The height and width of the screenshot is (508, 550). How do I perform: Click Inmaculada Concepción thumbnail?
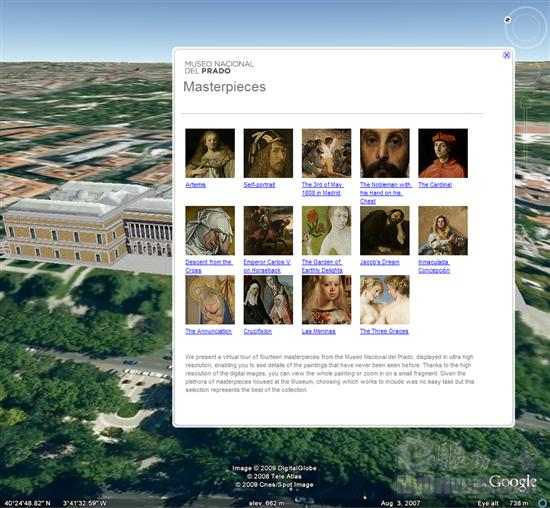pos(443,230)
